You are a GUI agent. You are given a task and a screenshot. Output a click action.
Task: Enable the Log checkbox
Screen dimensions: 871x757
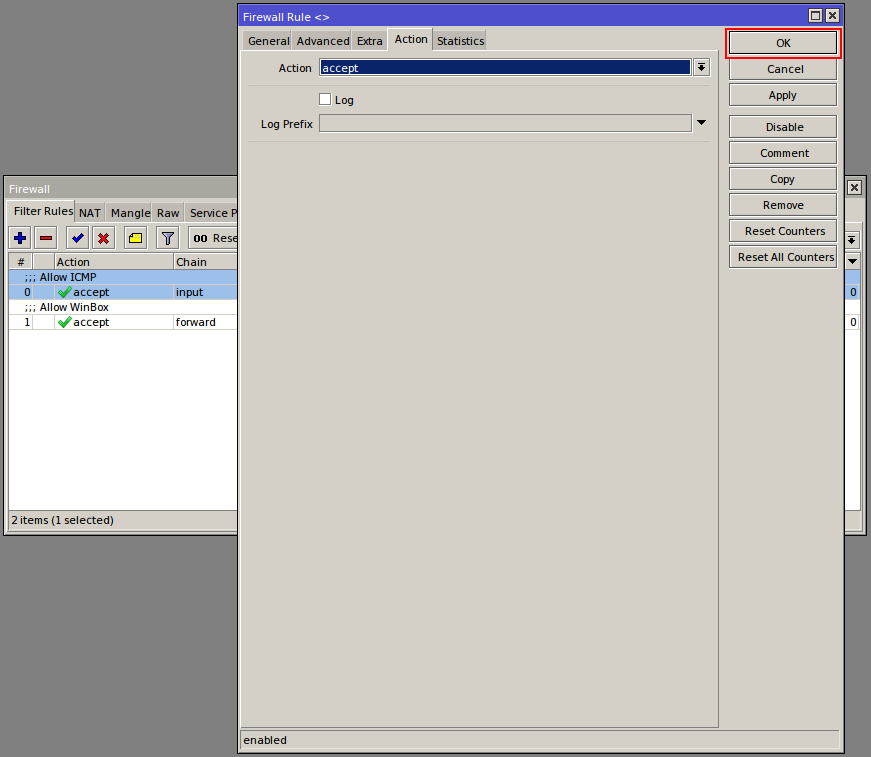coord(325,99)
